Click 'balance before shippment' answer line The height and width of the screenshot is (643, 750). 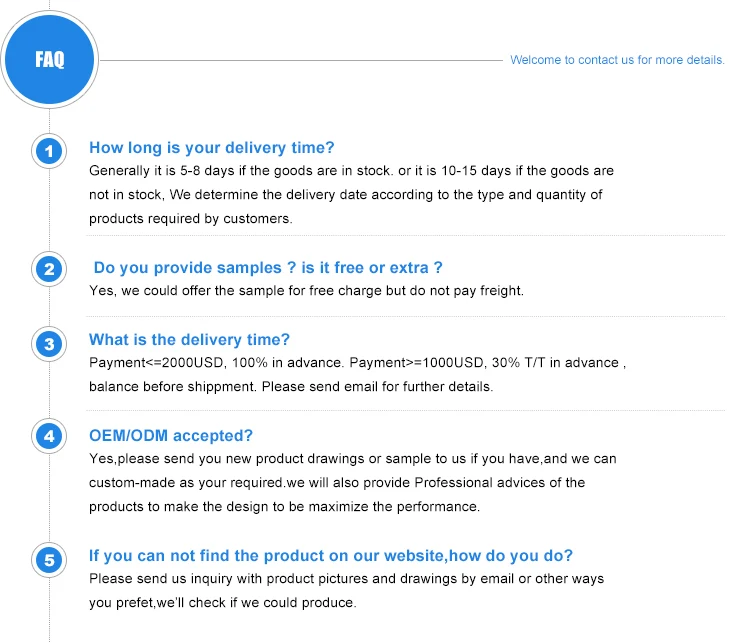pyautogui.click(x=291, y=386)
